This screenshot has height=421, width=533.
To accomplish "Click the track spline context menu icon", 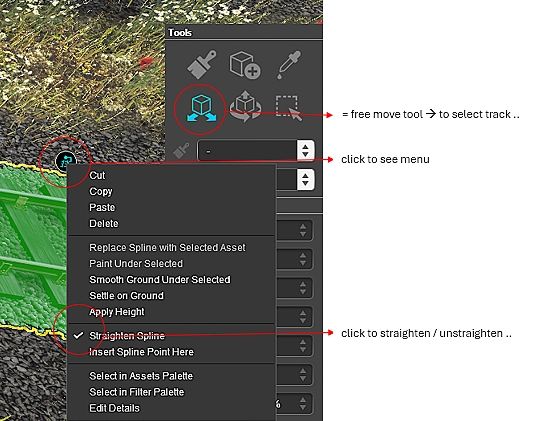I will pos(66,161).
